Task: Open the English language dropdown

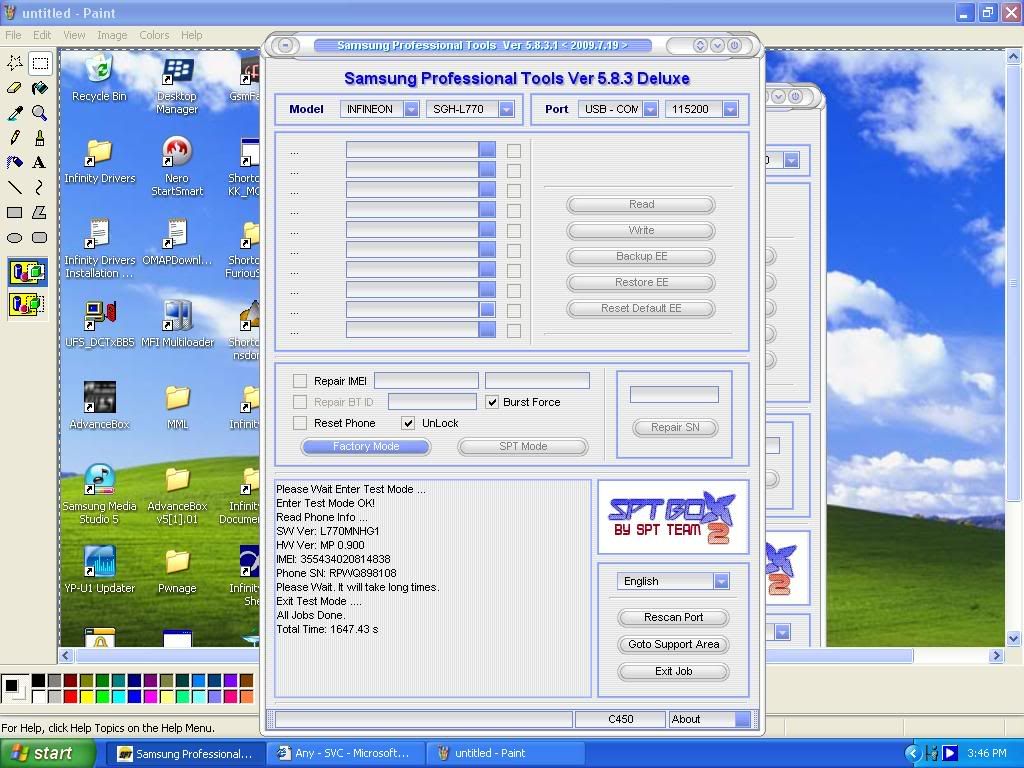Action: (x=721, y=581)
